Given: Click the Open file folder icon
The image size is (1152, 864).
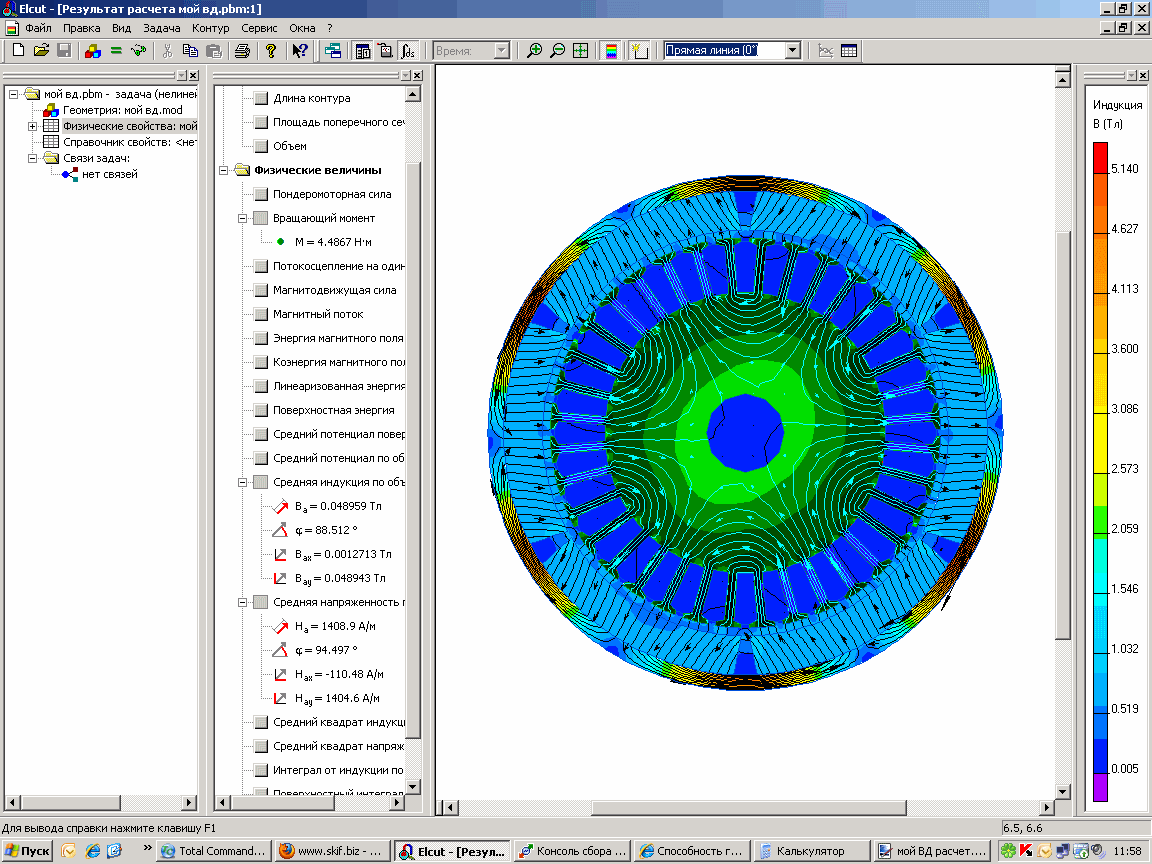Looking at the screenshot, I should (41, 51).
